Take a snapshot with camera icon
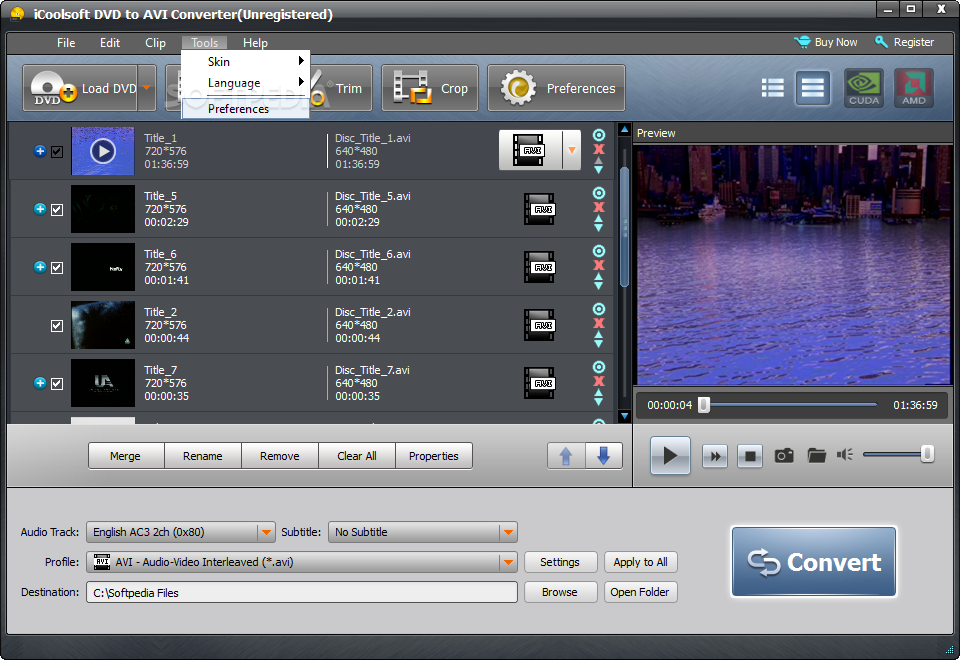Image resolution: width=960 pixels, height=660 pixels. pos(784,456)
